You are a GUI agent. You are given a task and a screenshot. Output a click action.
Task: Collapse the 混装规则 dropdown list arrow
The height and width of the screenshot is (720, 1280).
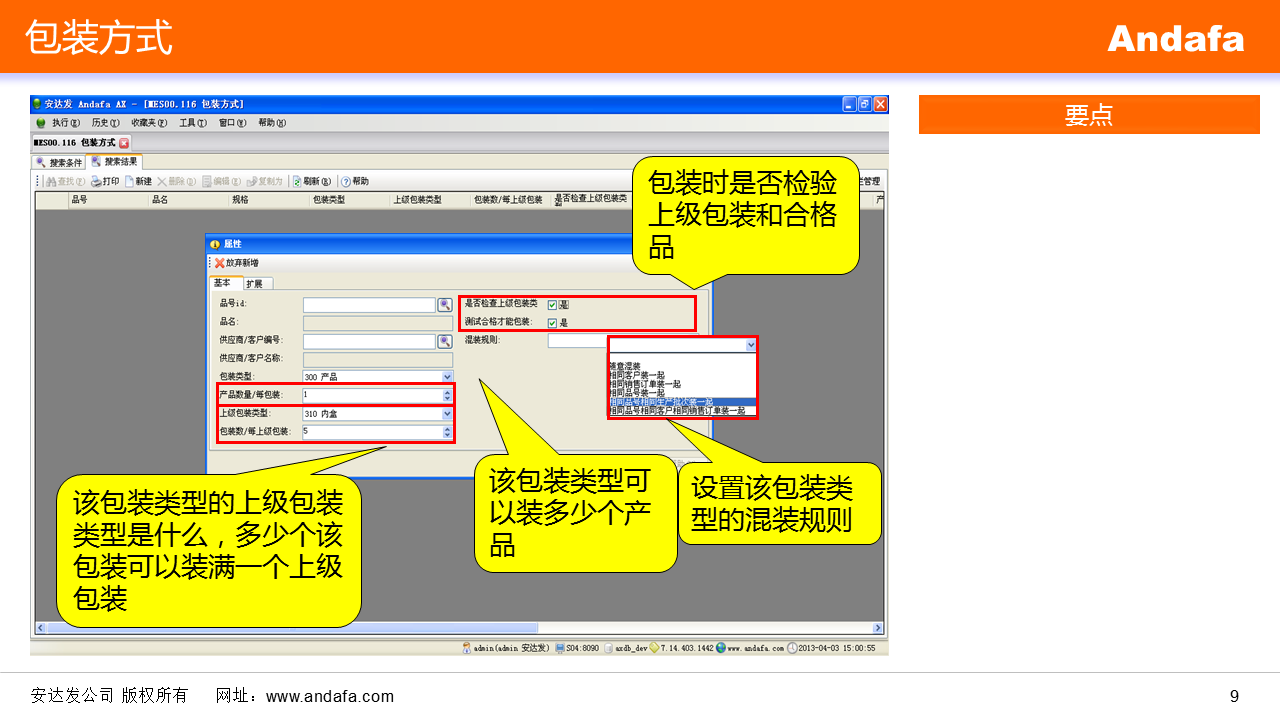coord(751,344)
